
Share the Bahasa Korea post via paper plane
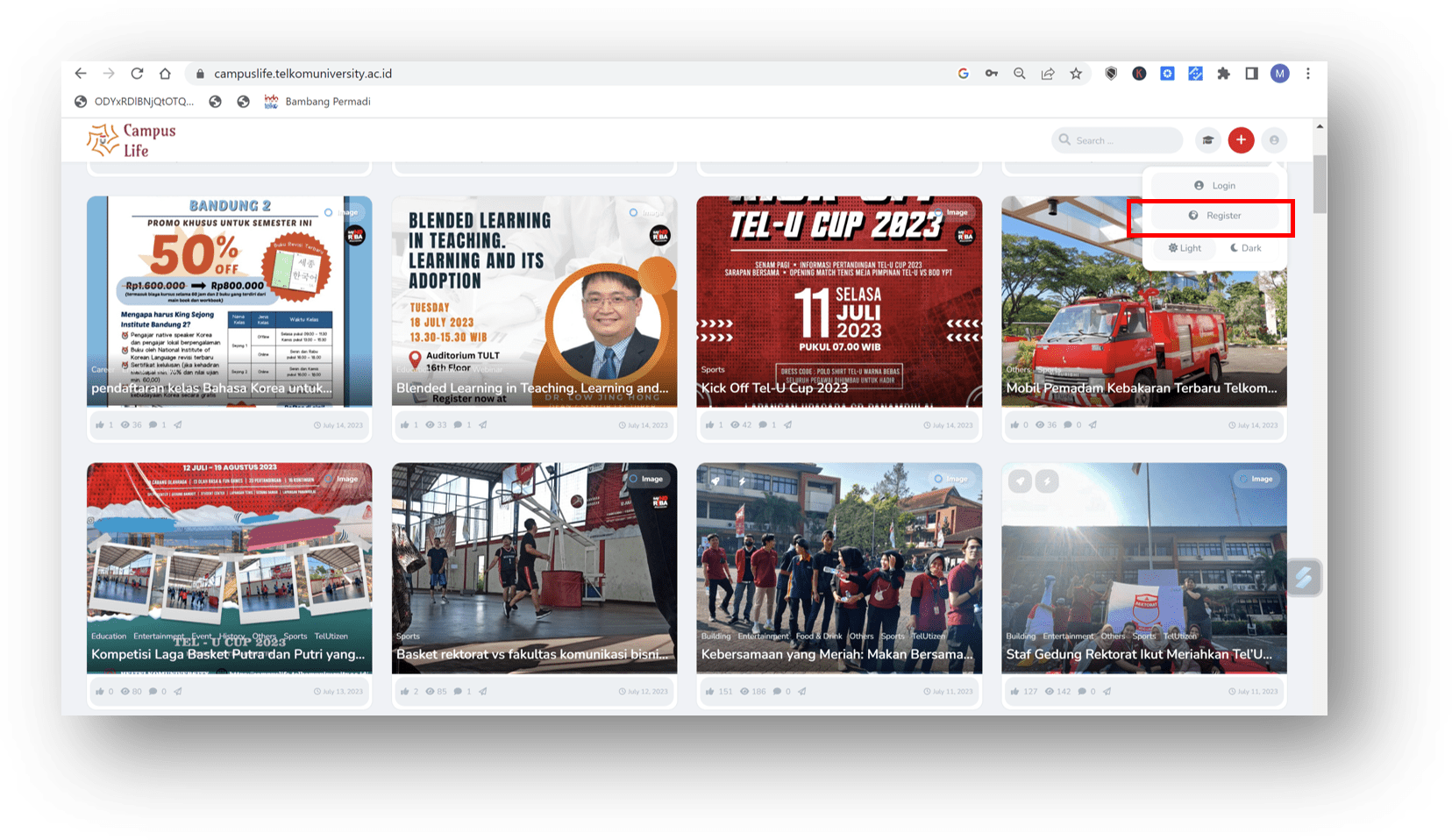[178, 425]
